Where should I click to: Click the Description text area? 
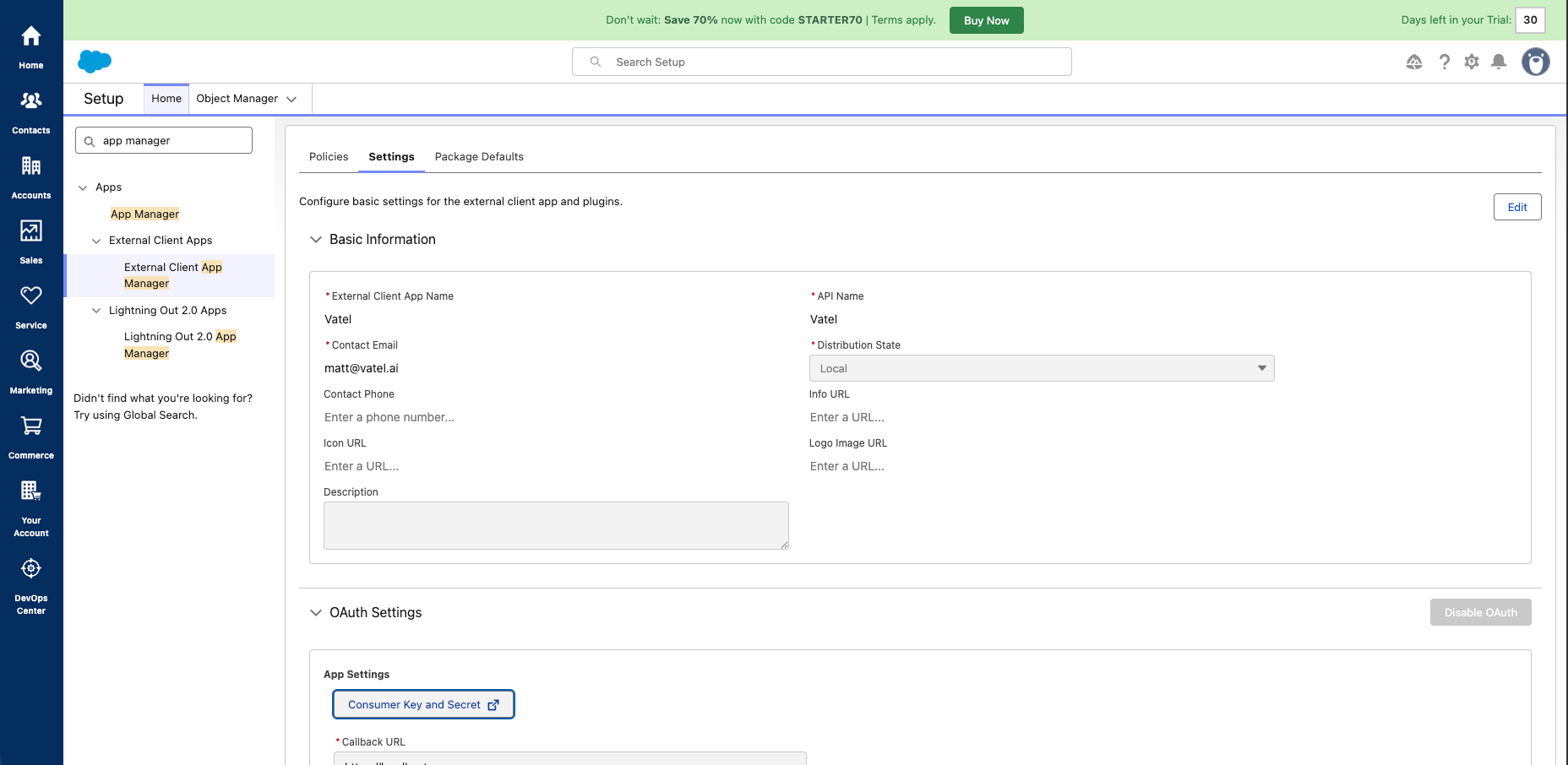tap(556, 525)
